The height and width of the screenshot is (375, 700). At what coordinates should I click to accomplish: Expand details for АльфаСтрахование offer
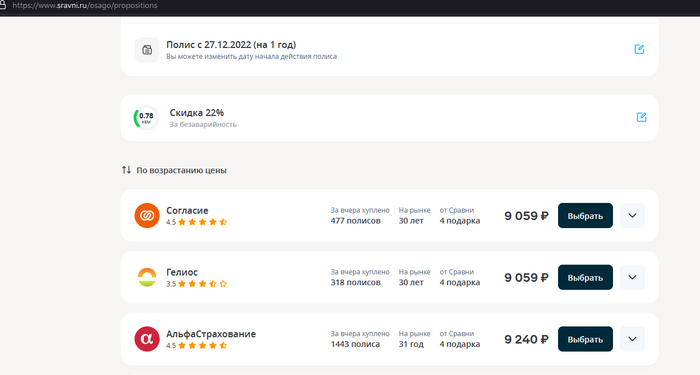[632, 339]
